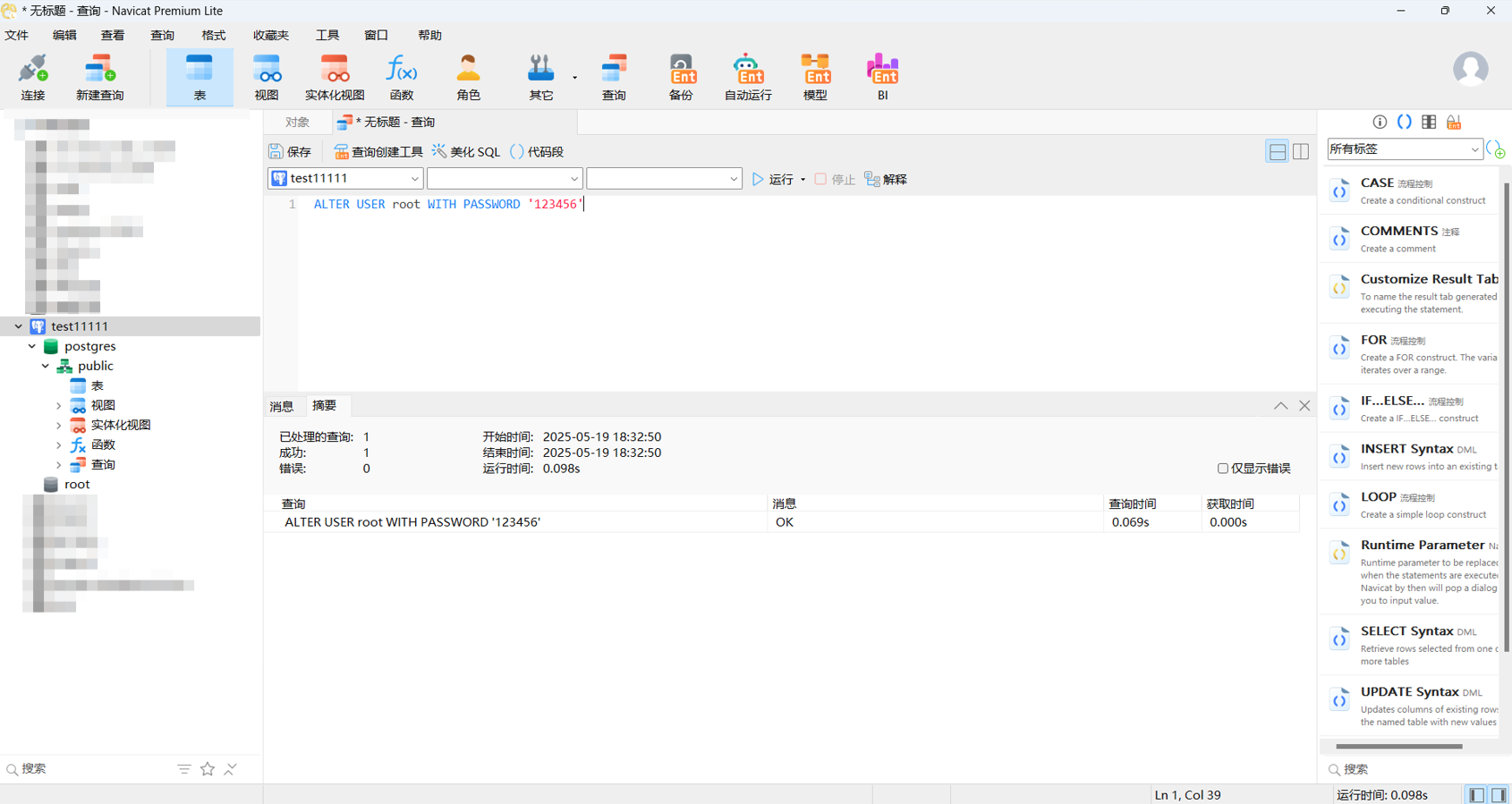
Task: Expand the 函数 tree node
Action: [59, 444]
